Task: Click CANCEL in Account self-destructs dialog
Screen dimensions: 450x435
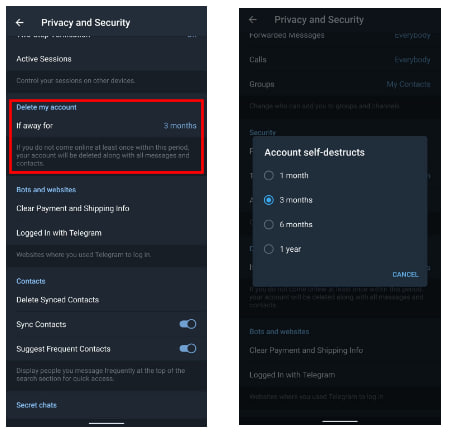Action: click(405, 274)
